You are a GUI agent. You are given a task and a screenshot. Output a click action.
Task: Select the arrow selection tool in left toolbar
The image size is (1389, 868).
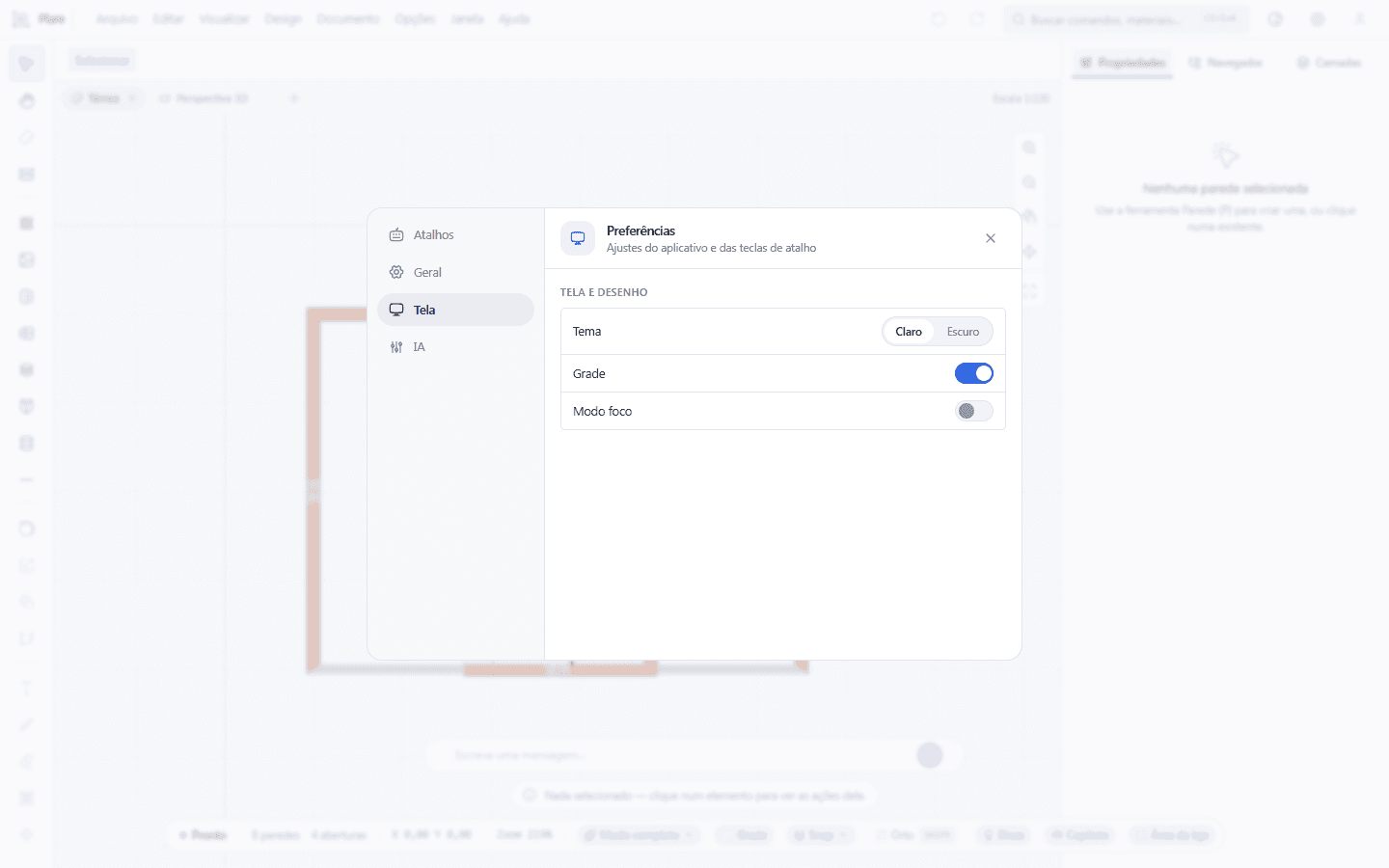tap(26, 64)
